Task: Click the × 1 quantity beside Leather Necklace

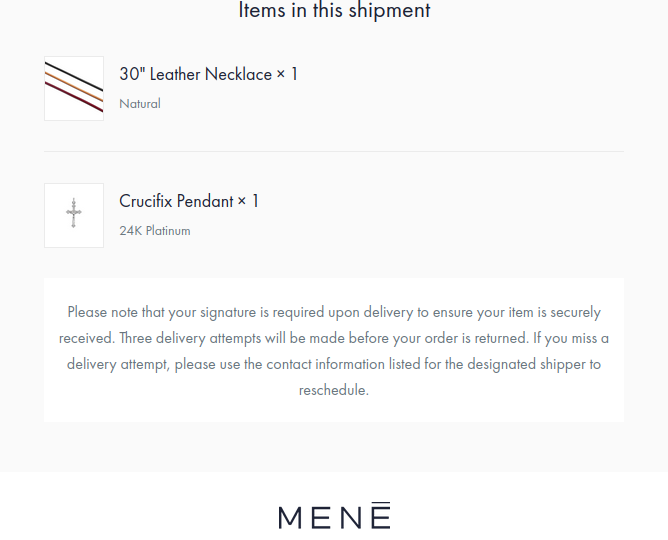Action: pos(288,74)
